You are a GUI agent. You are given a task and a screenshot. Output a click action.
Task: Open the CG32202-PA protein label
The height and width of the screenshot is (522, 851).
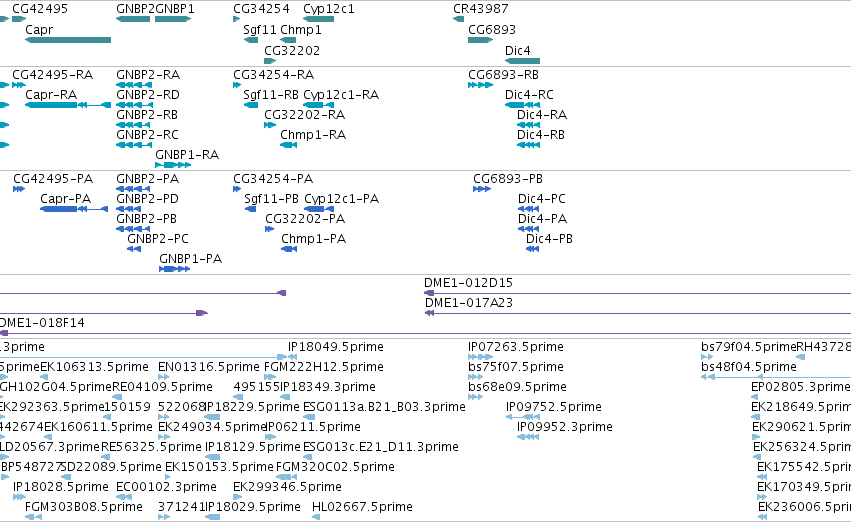305,219
